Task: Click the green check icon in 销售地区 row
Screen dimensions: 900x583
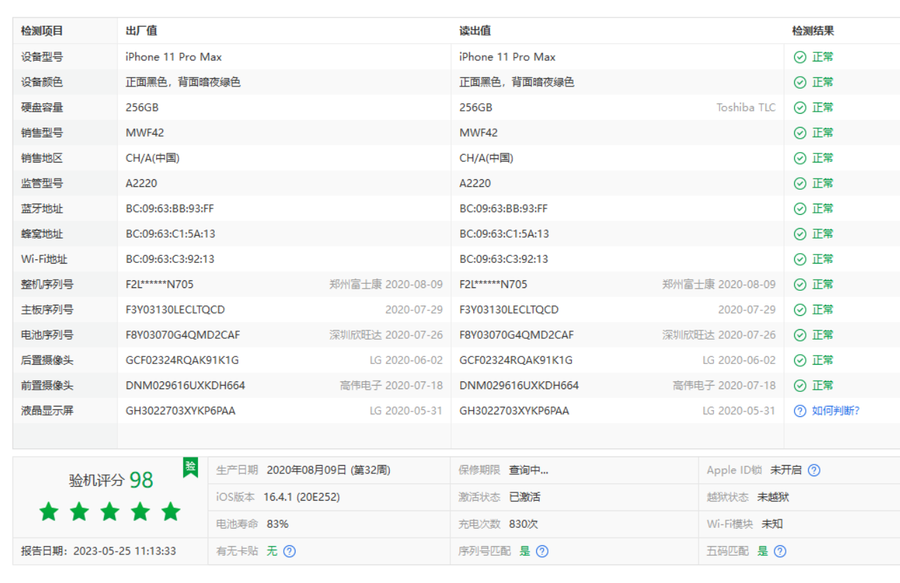Action: 800,158
